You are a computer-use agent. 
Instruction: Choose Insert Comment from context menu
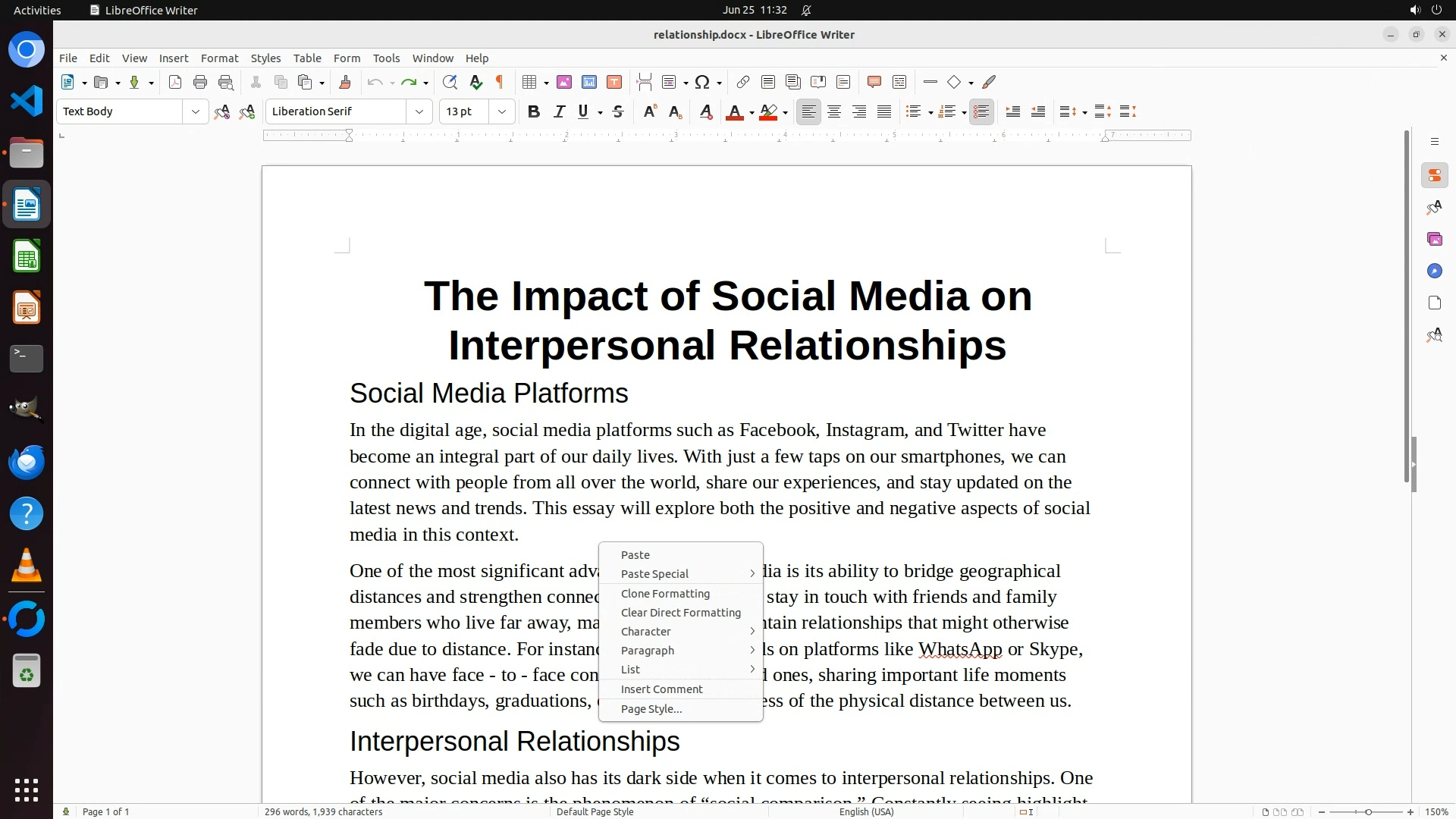pyautogui.click(x=661, y=689)
